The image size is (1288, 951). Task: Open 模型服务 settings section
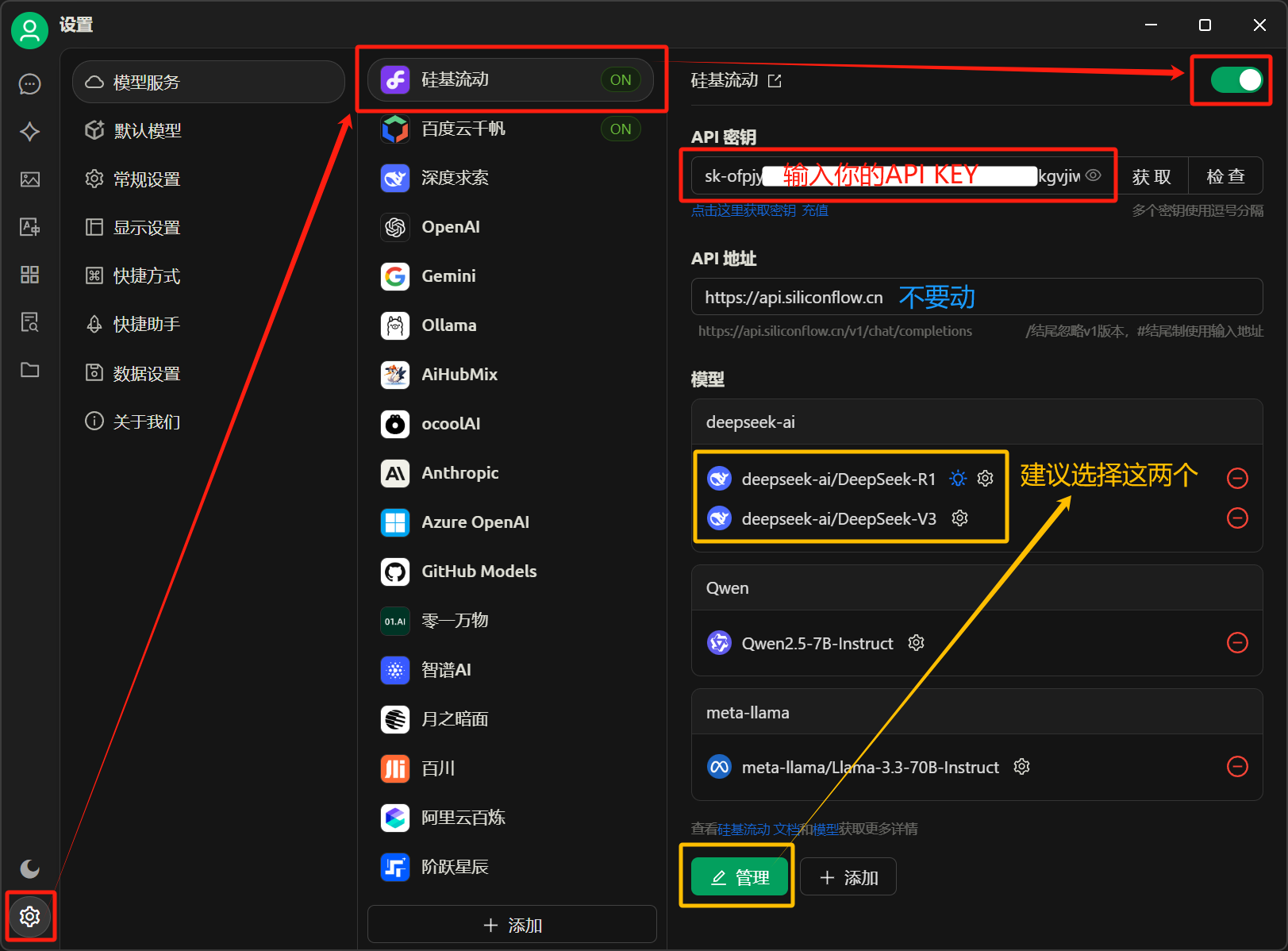(x=209, y=82)
